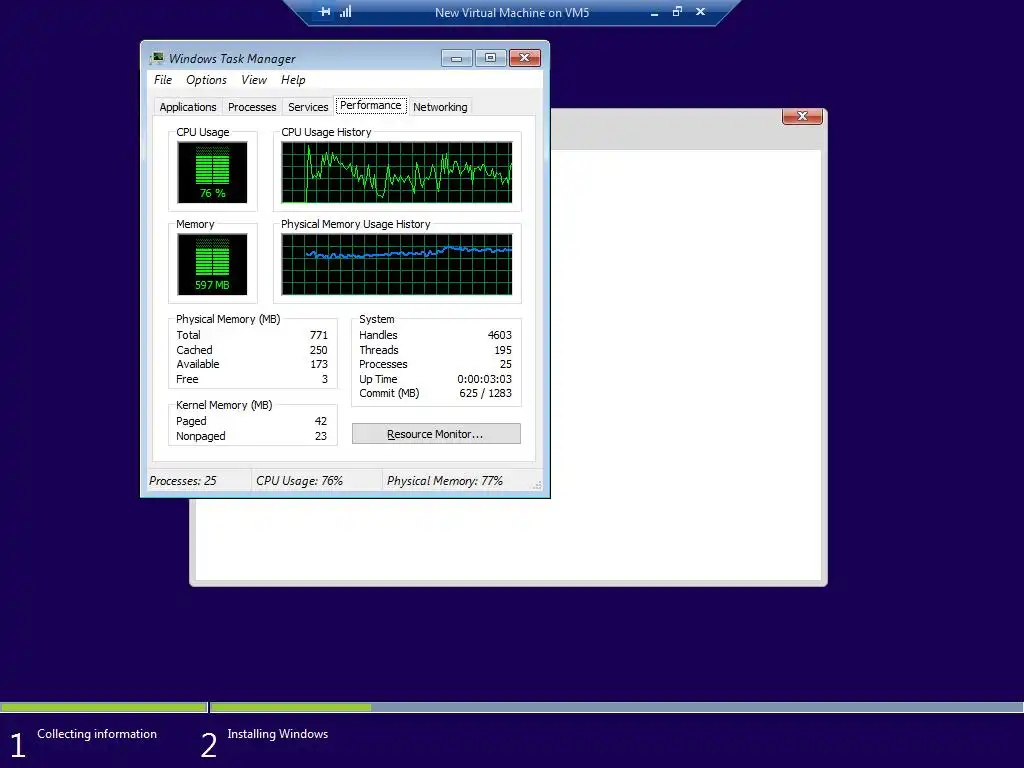Click the Available memory value 173
1024x768 pixels.
(319, 364)
